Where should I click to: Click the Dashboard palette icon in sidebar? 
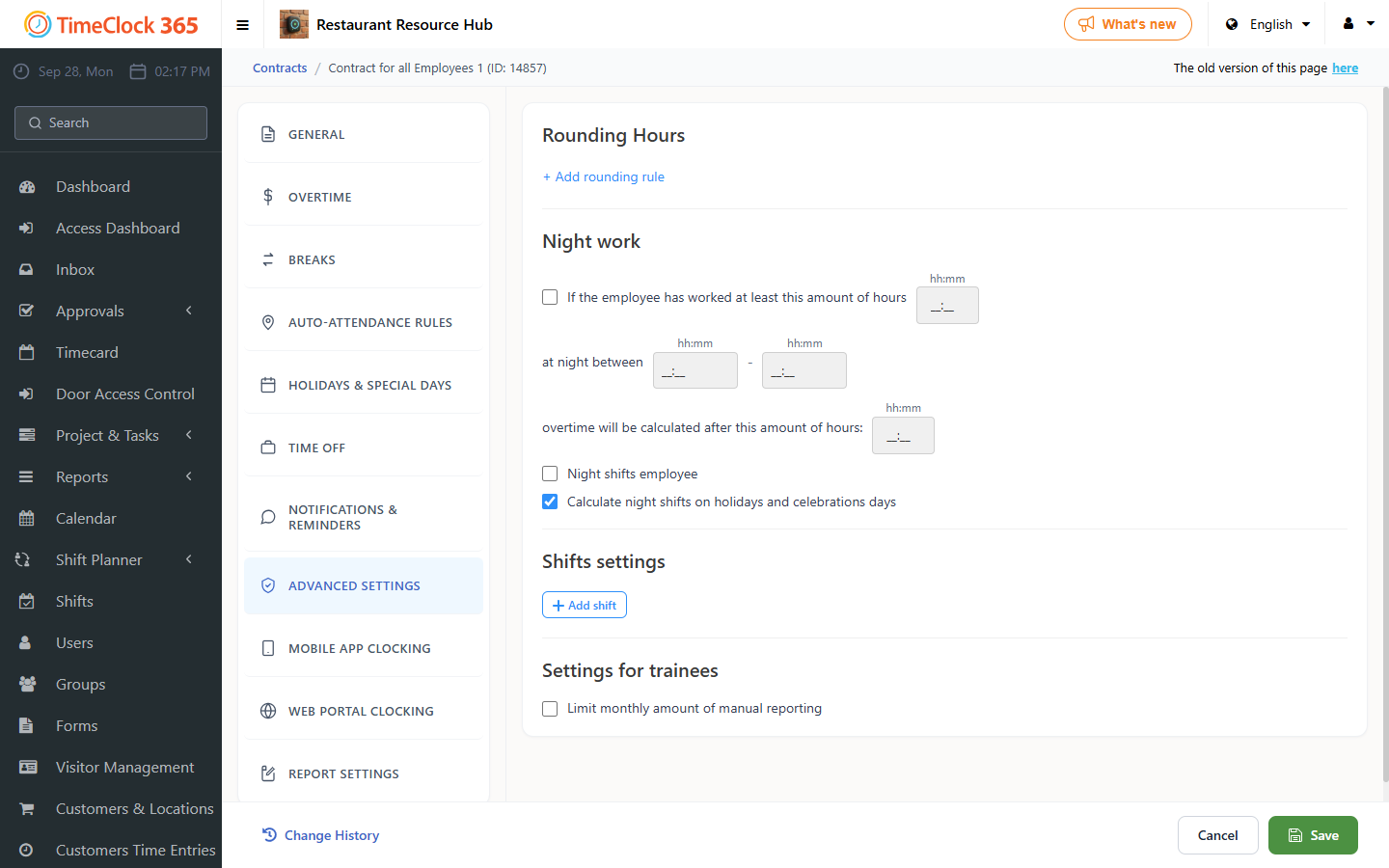tap(27, 187)
